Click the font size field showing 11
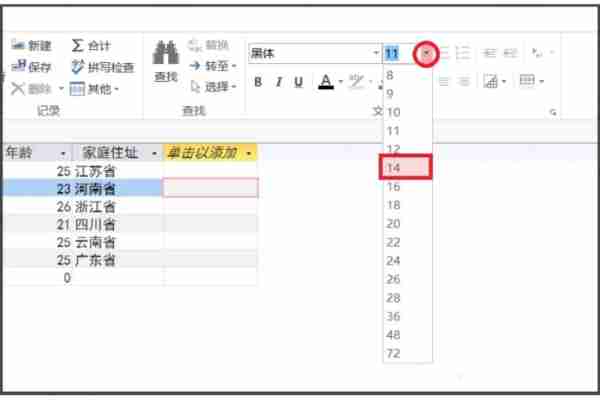The height and width of the screenshot is (400, 600). tap(398, 53)
